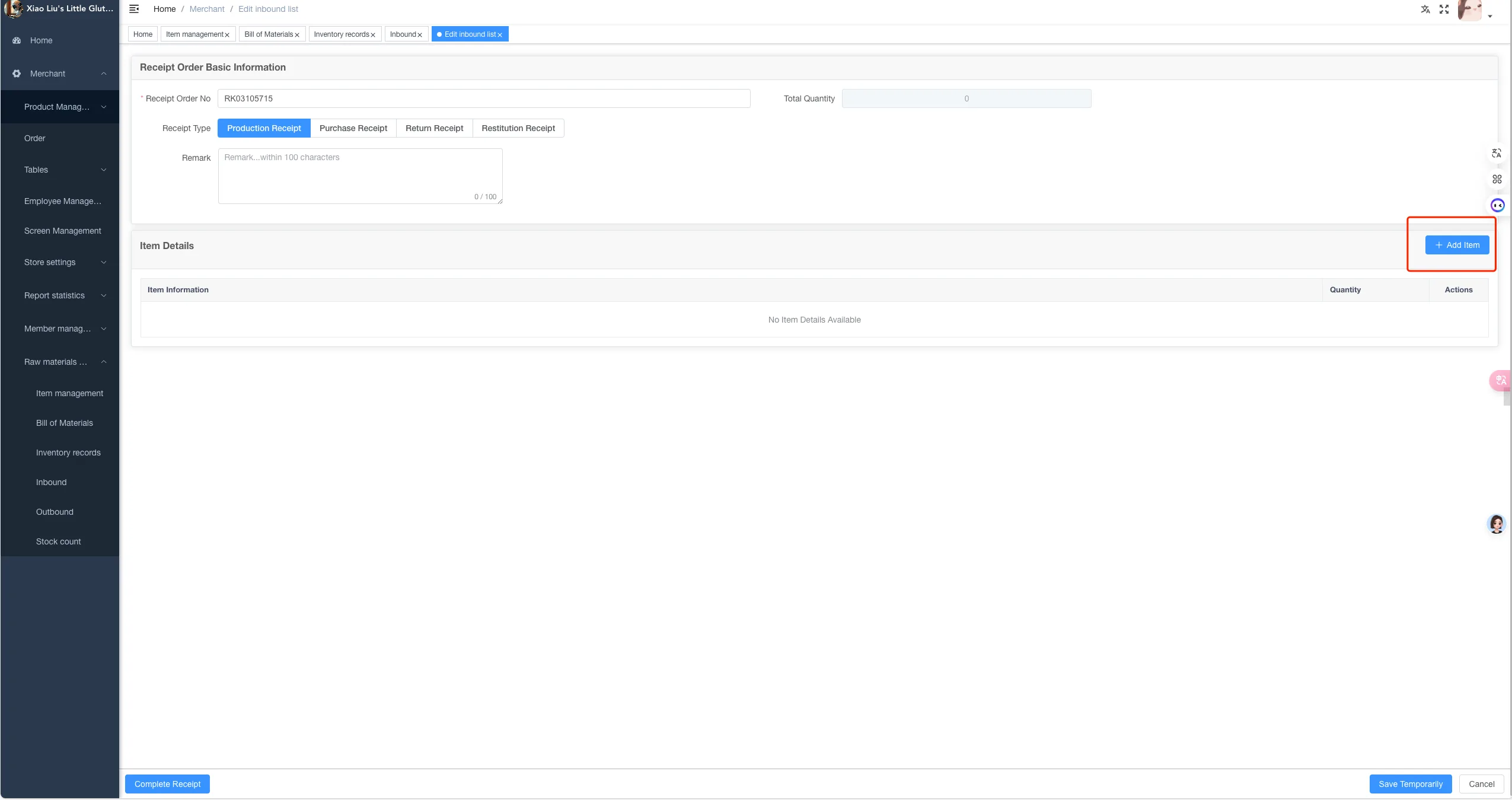The width and height of the screenshot is (1512, 800).
Task: Open Outbound in the sidebar
Action: coord(59,512)
